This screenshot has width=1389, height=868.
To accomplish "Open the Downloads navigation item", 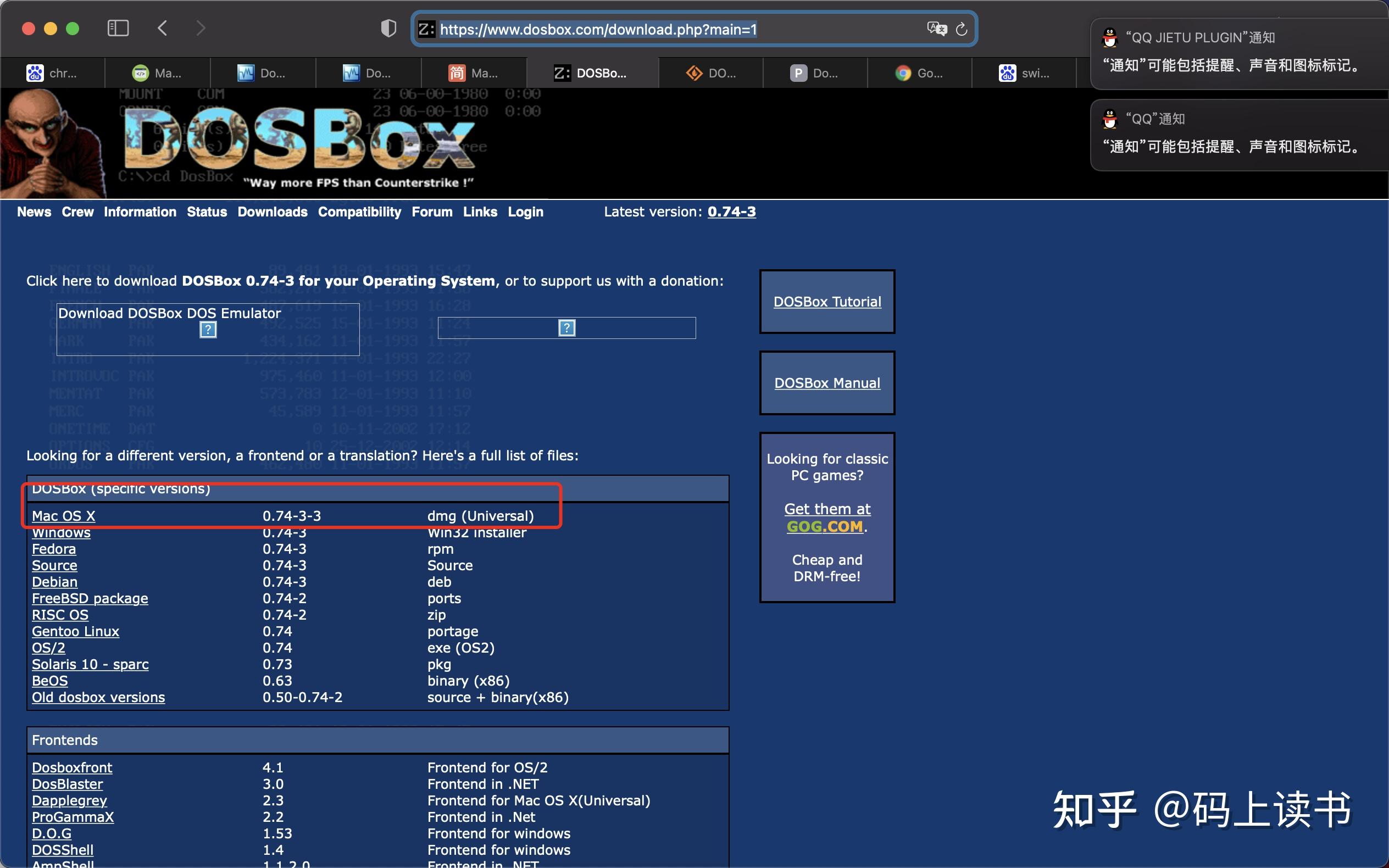I will (272, 212).
